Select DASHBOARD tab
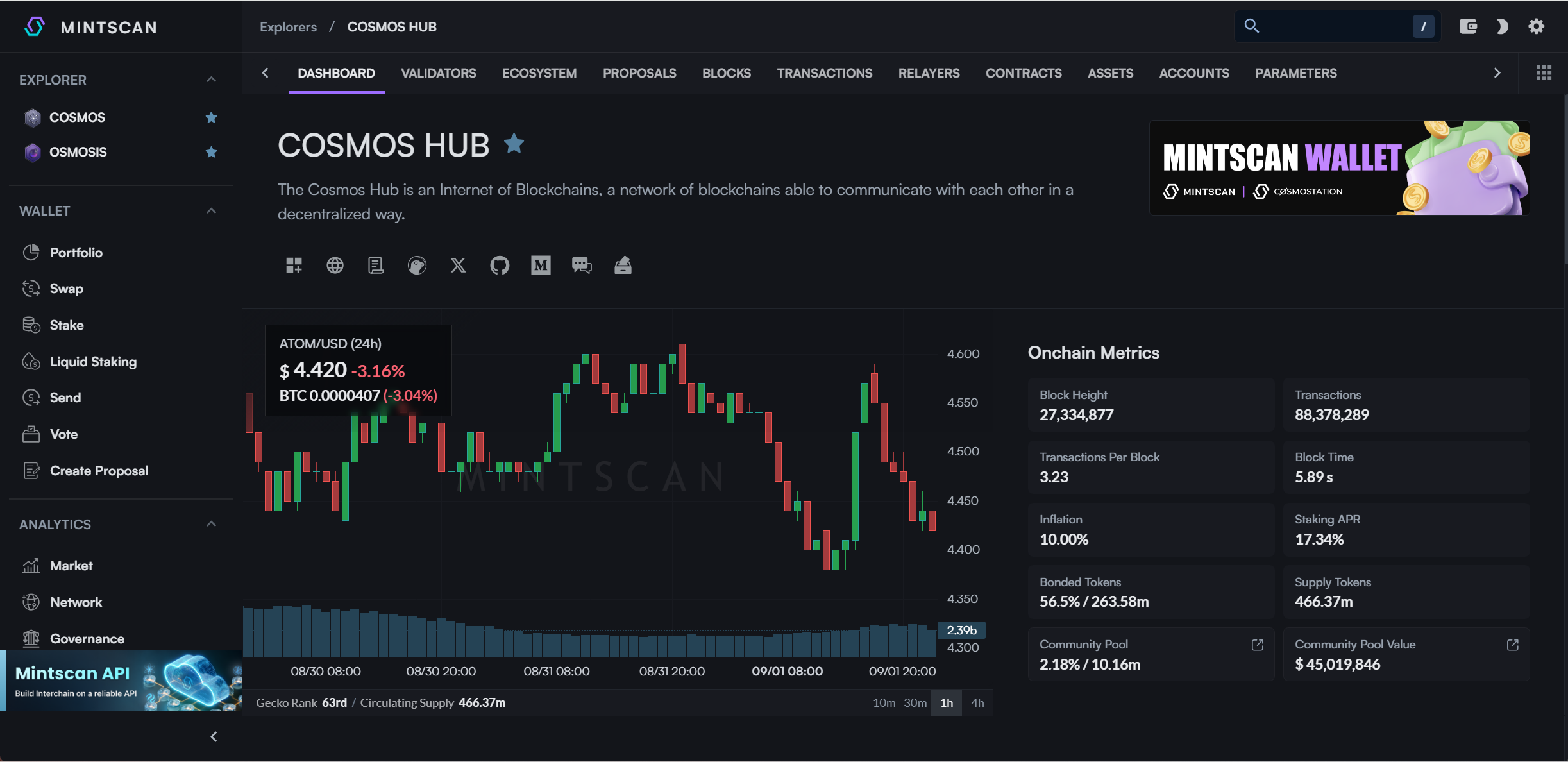Viewport: 1568px width, 762px height. point(337,73)
